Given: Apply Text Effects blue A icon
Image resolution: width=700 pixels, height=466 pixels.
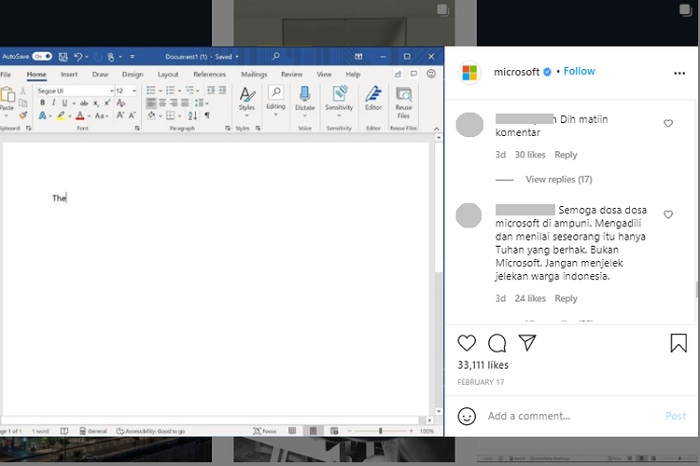Looking at the screenshot, I should [x=42, y=116].
